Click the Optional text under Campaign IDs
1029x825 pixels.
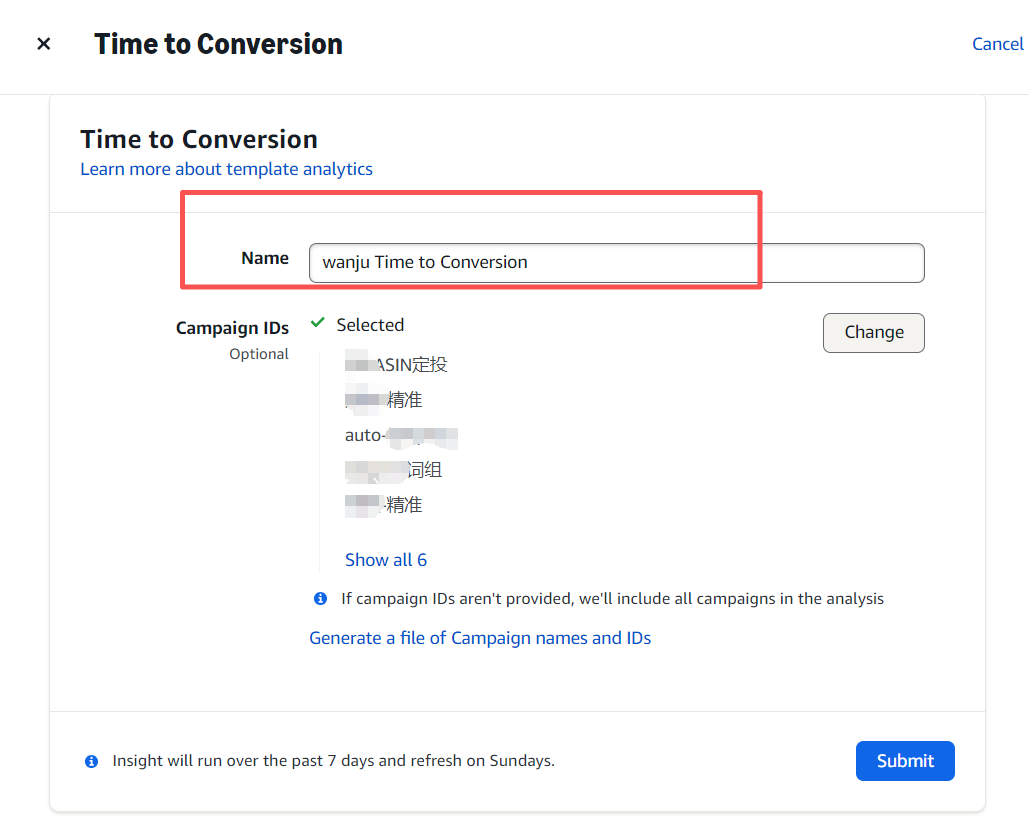click(259, 354)
